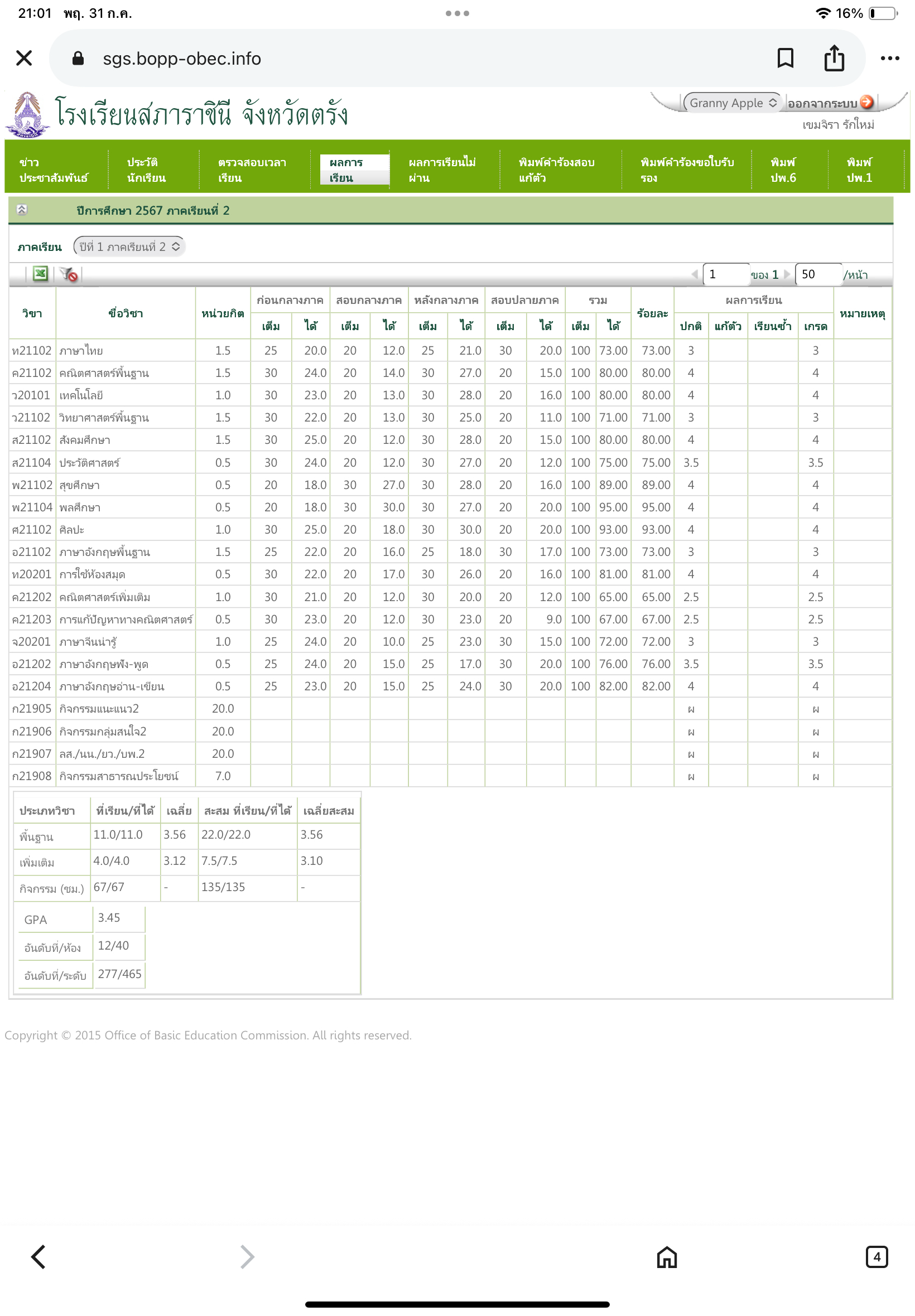
Task: Click the ภาษาจีนน่ารู้ subject name
Action: point(88,642)
